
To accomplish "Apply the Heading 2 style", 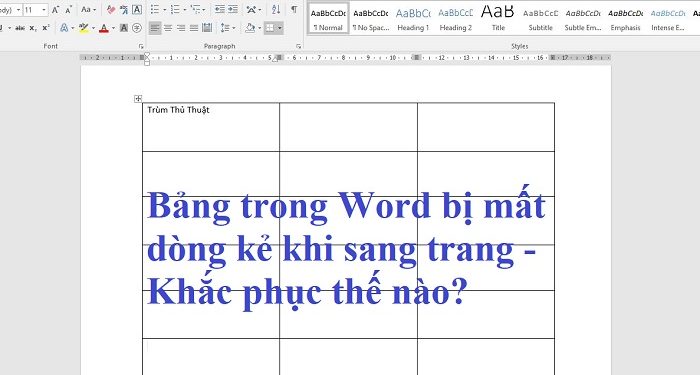I will [455, 18].
